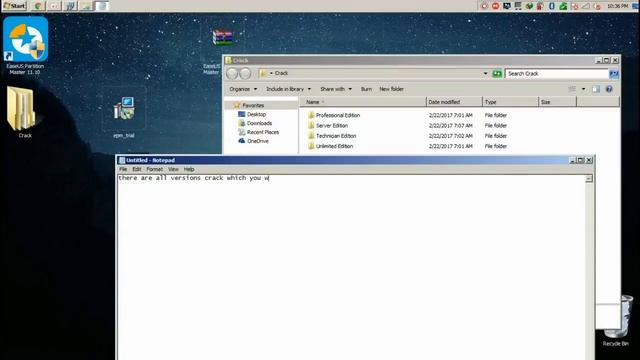This screenshot has height=360, width=640.
Task: Click the Explorer help question mark icon
Action: (609, 89)
